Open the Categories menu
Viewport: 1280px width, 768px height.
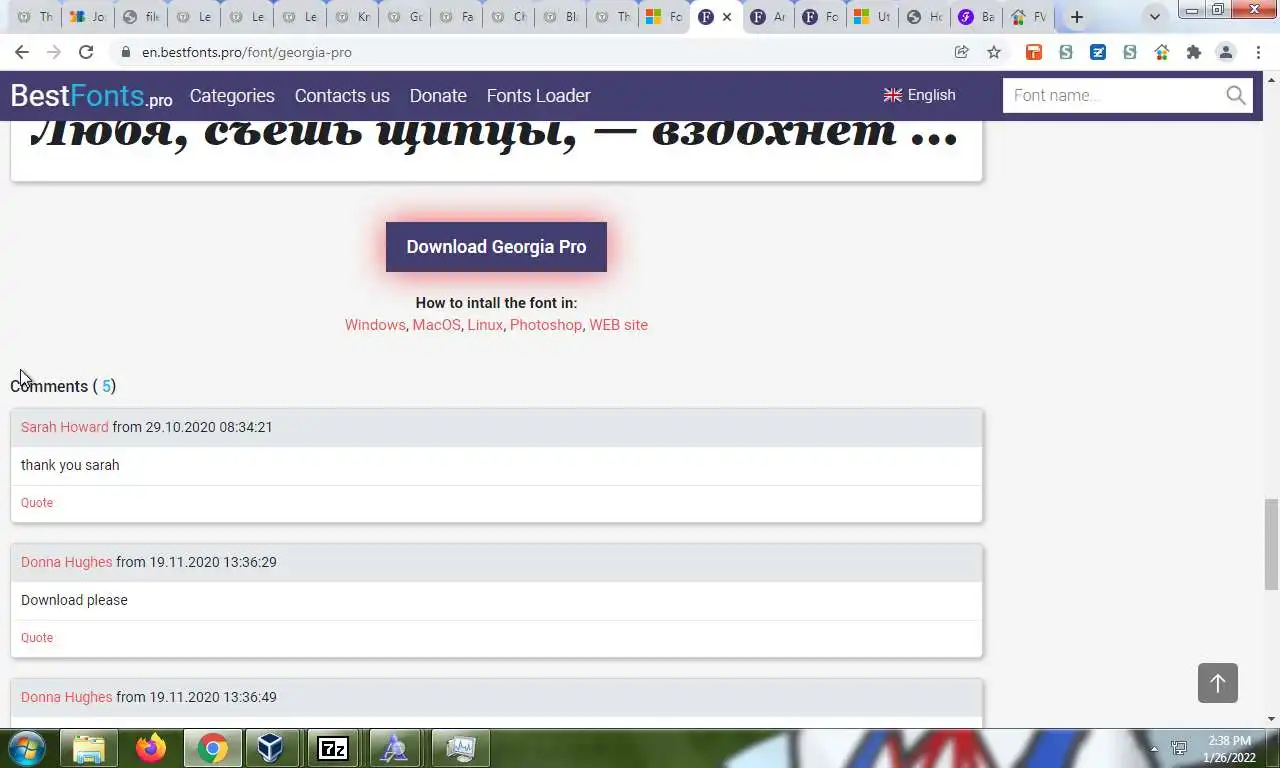[x=232, y=95]
